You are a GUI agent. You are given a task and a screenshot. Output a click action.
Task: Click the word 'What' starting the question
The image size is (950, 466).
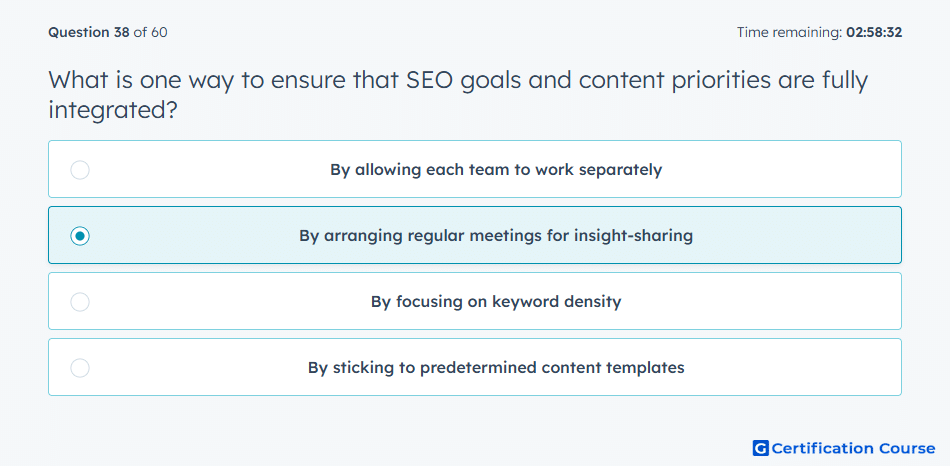tap(77, 80)
